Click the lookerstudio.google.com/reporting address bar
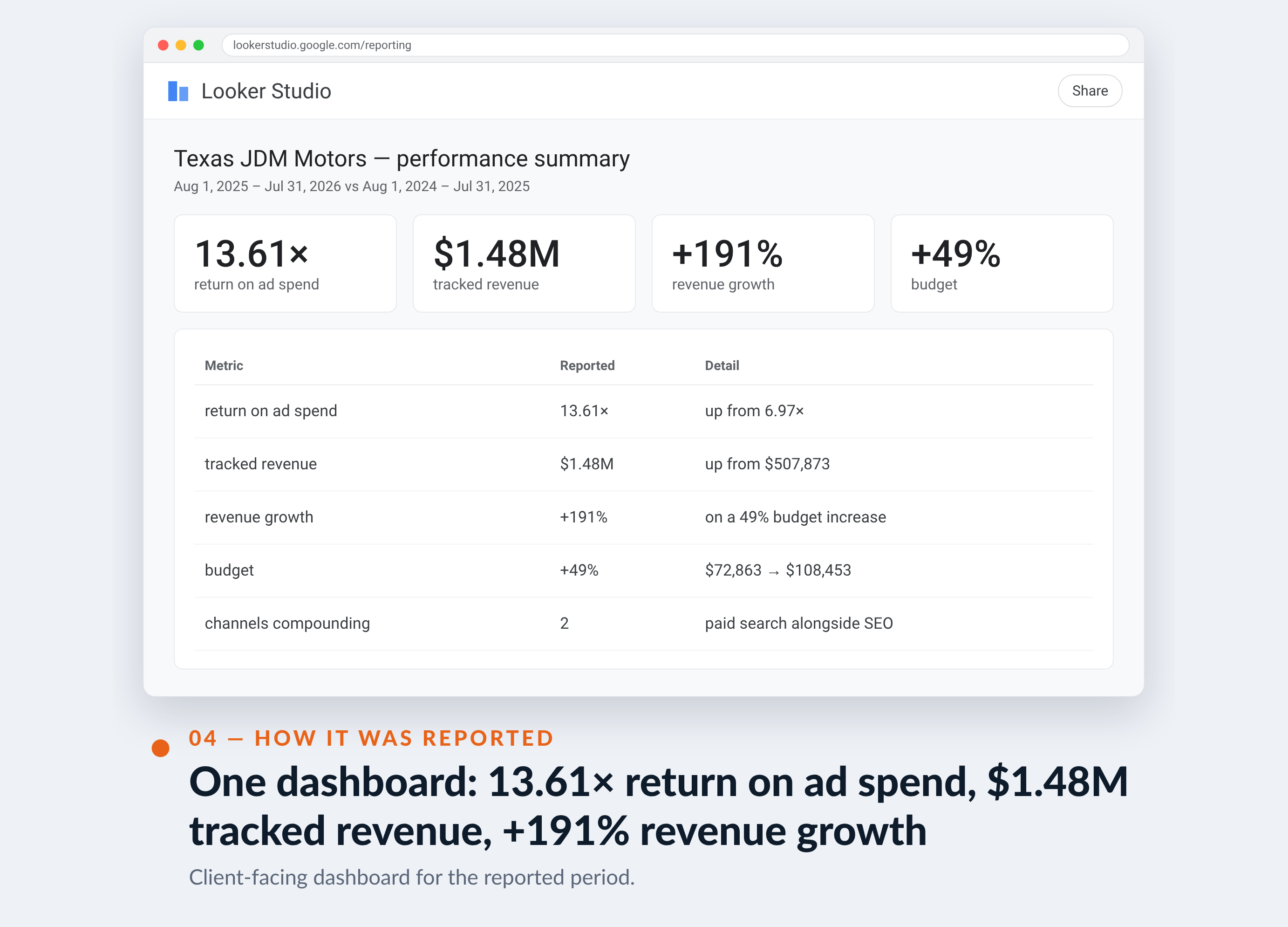The image size is (1288, 927). coord(675,45)
